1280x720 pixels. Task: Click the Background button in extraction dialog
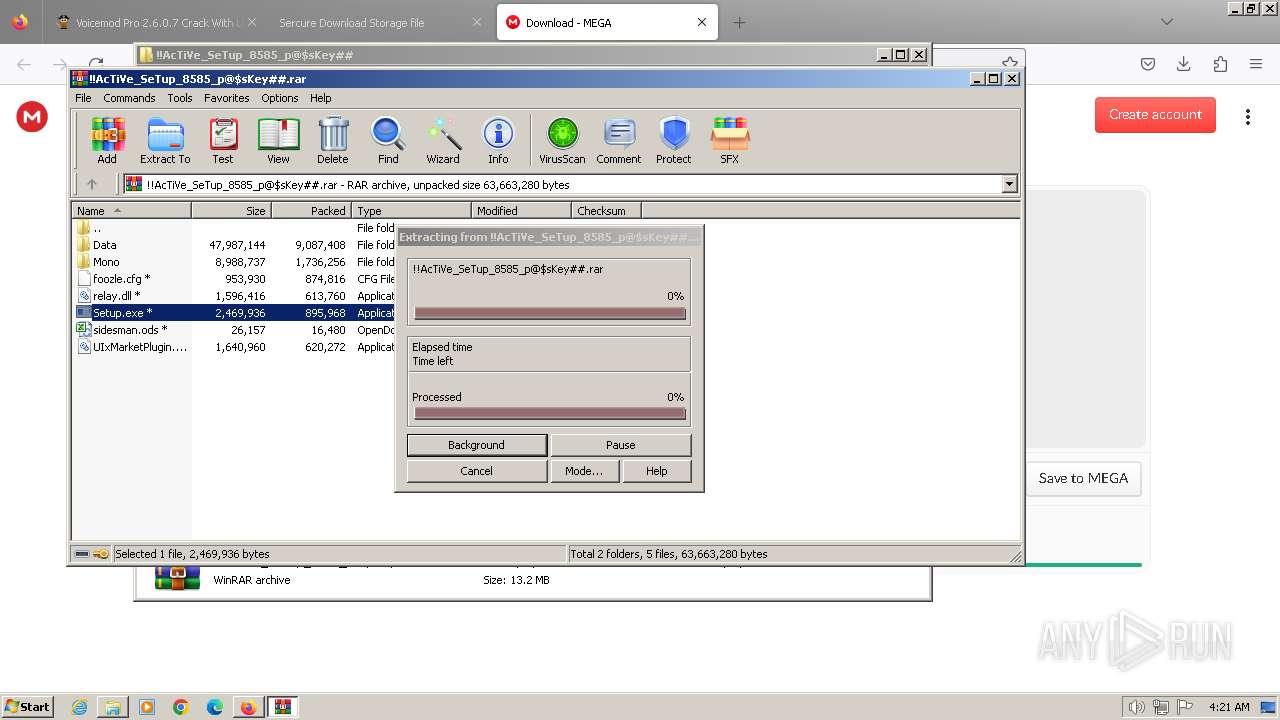(x=476, y=445)
